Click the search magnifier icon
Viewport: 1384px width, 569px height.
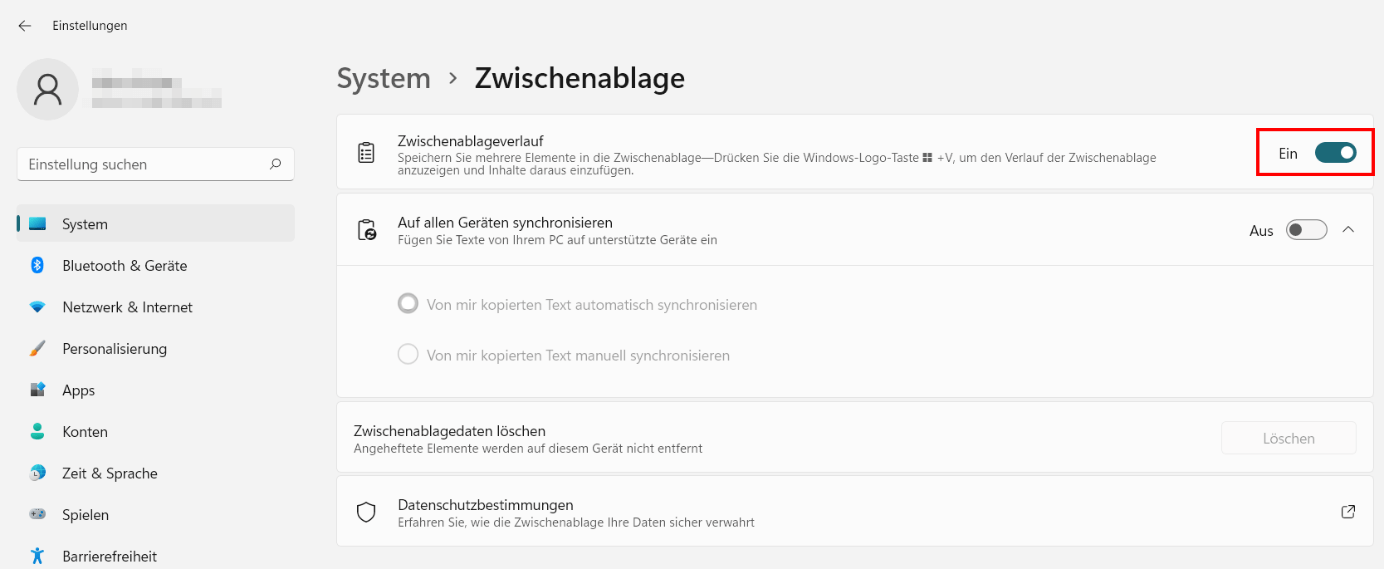tap(275, 164)
